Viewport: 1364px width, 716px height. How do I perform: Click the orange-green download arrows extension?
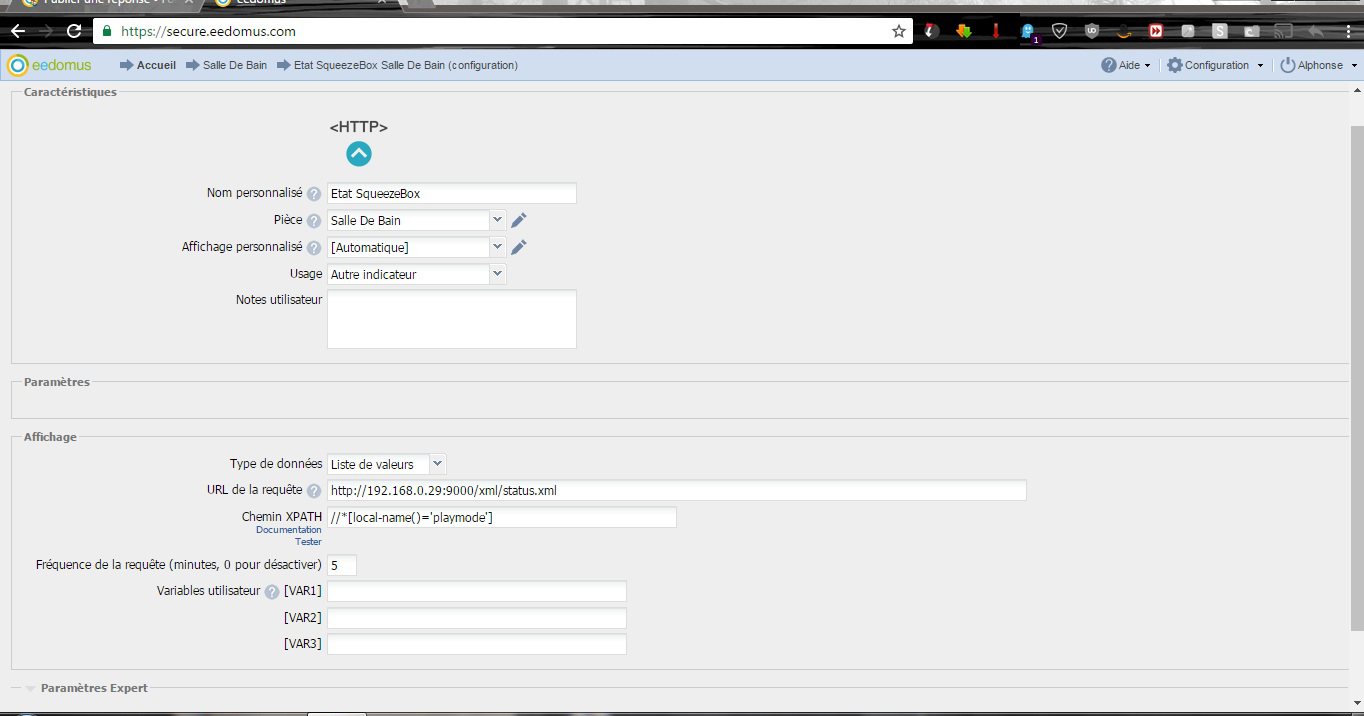964,31
